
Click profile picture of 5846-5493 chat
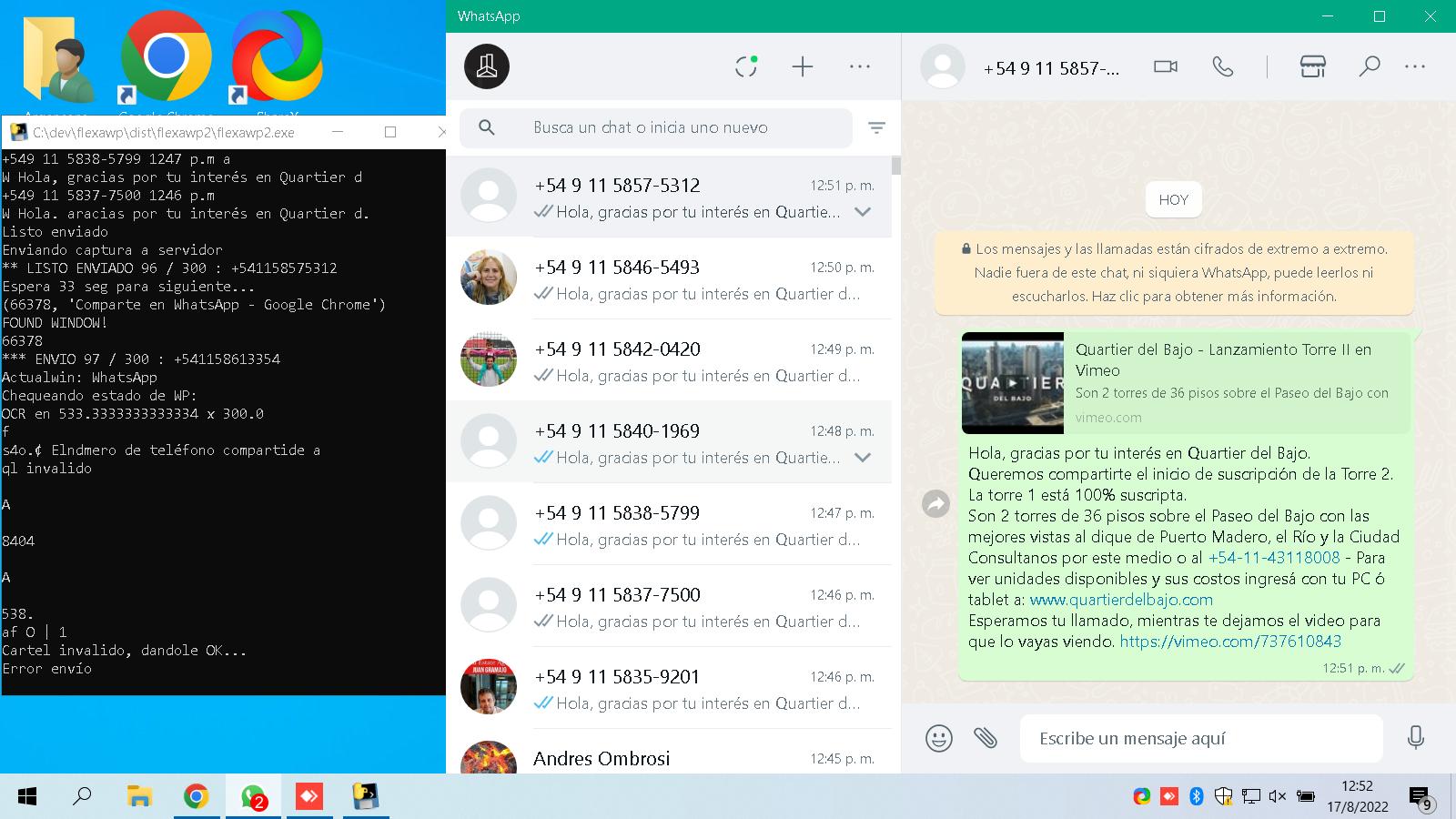tap(489, 278)
